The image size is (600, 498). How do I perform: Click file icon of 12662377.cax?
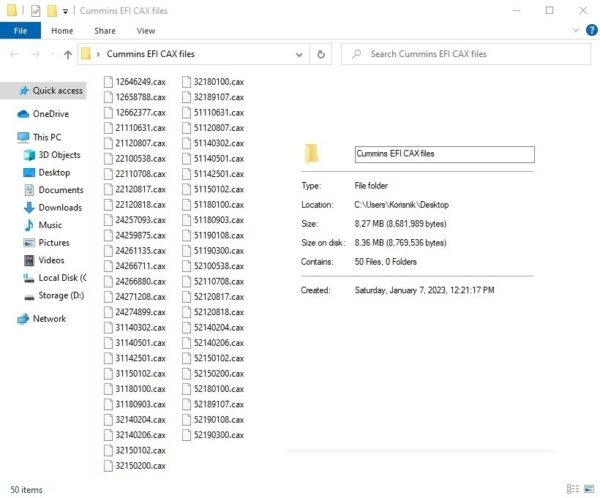(x=108, y=113)
